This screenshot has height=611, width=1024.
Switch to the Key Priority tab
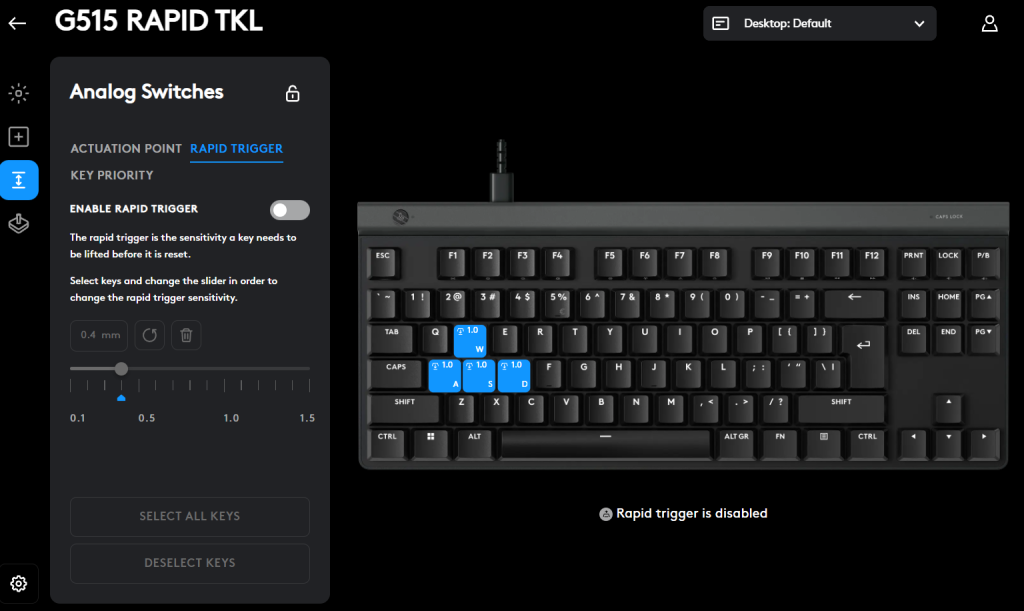tap(112, 176)
